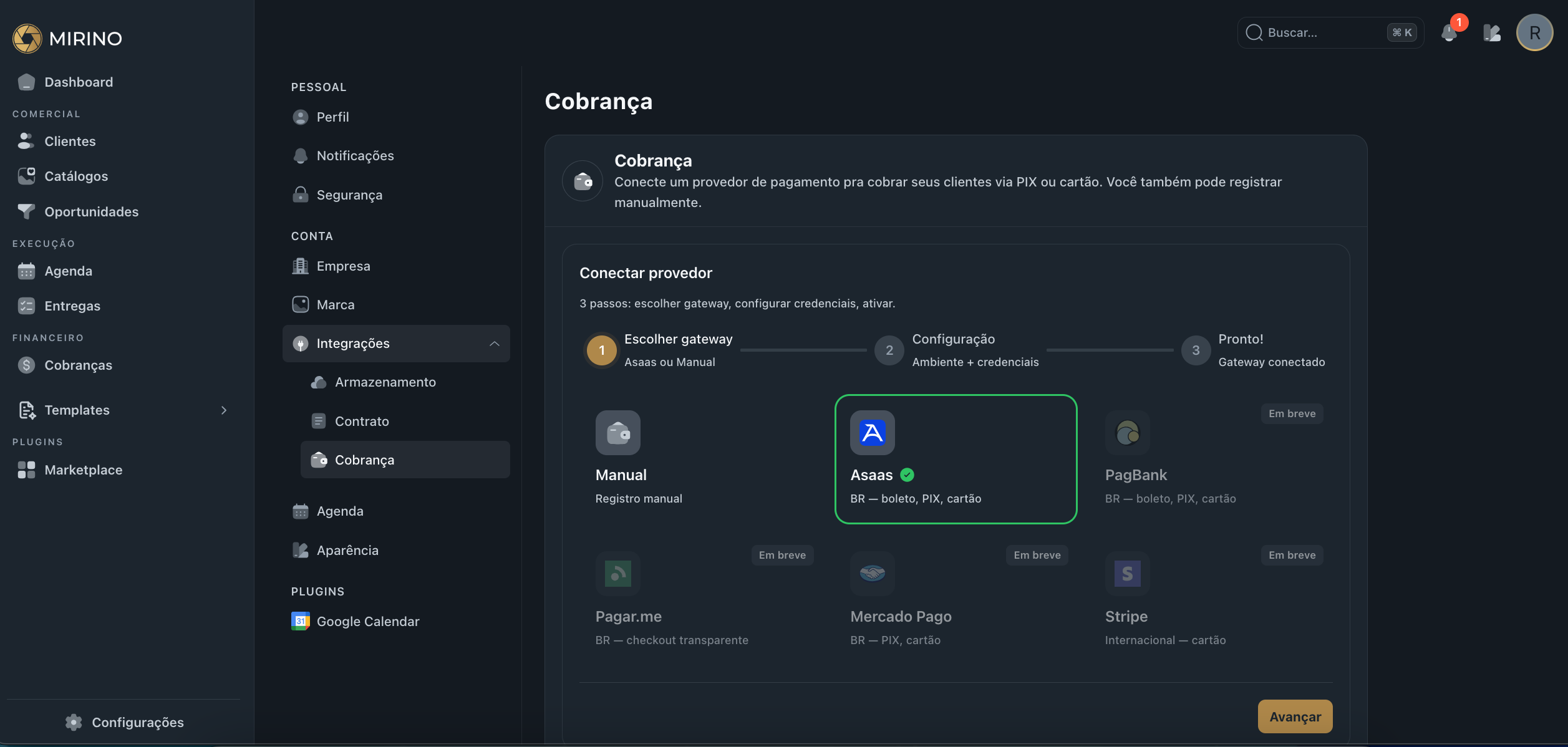Click the Avançar button
Viewport: 1568px width, 747px height.
pyautogui.click(x=1295, y=717)
